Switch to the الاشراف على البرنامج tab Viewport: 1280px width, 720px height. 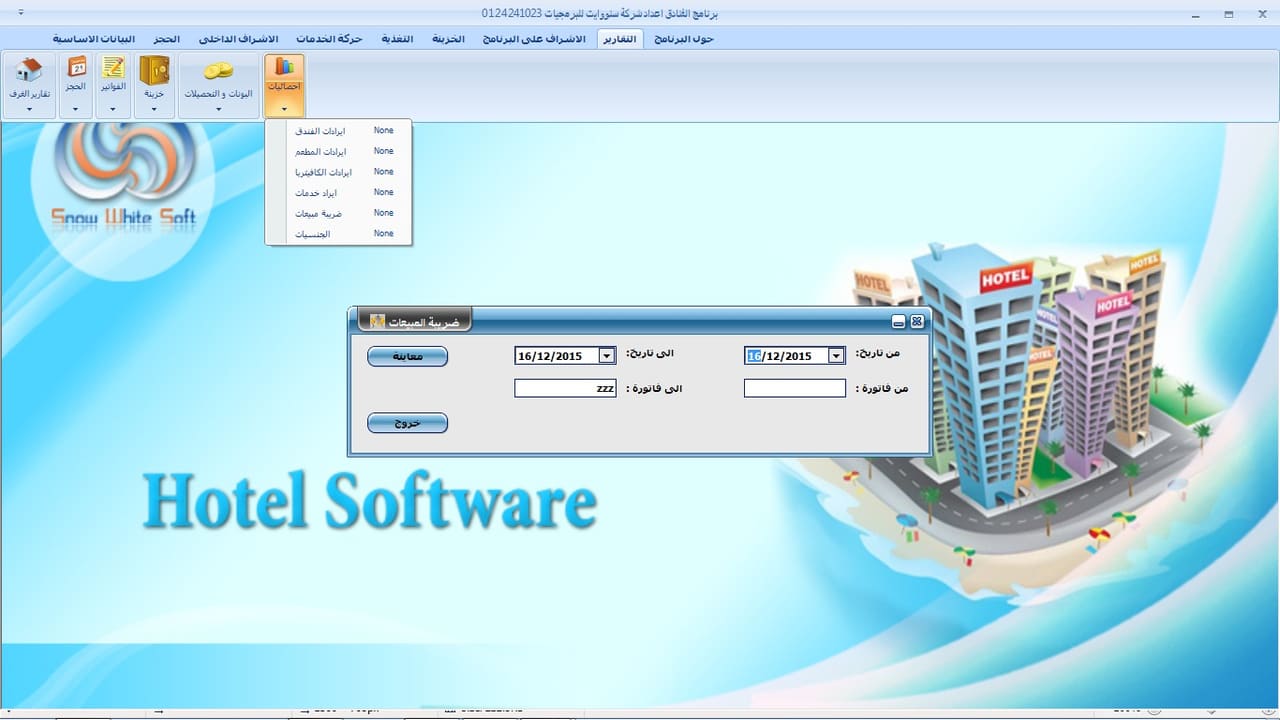point(534,38)
